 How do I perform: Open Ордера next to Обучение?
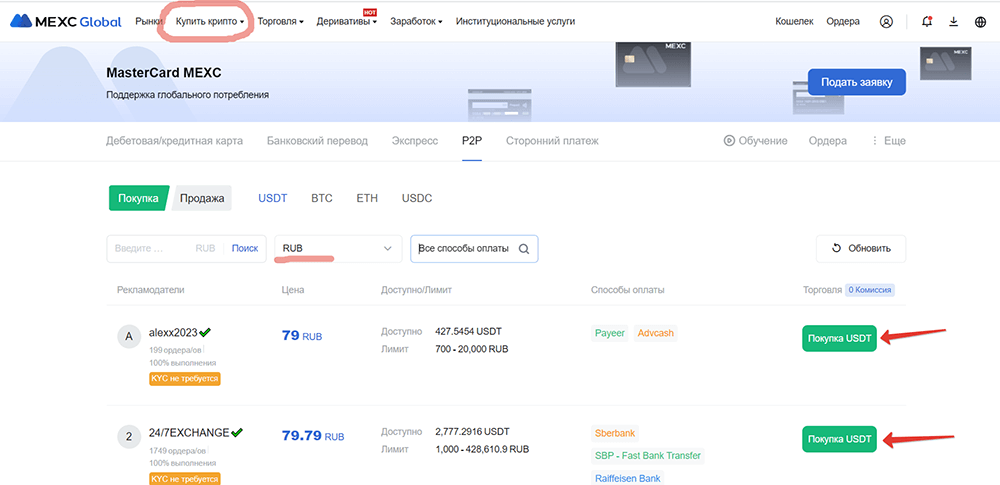pyautogui.click(x=828, y=141)
